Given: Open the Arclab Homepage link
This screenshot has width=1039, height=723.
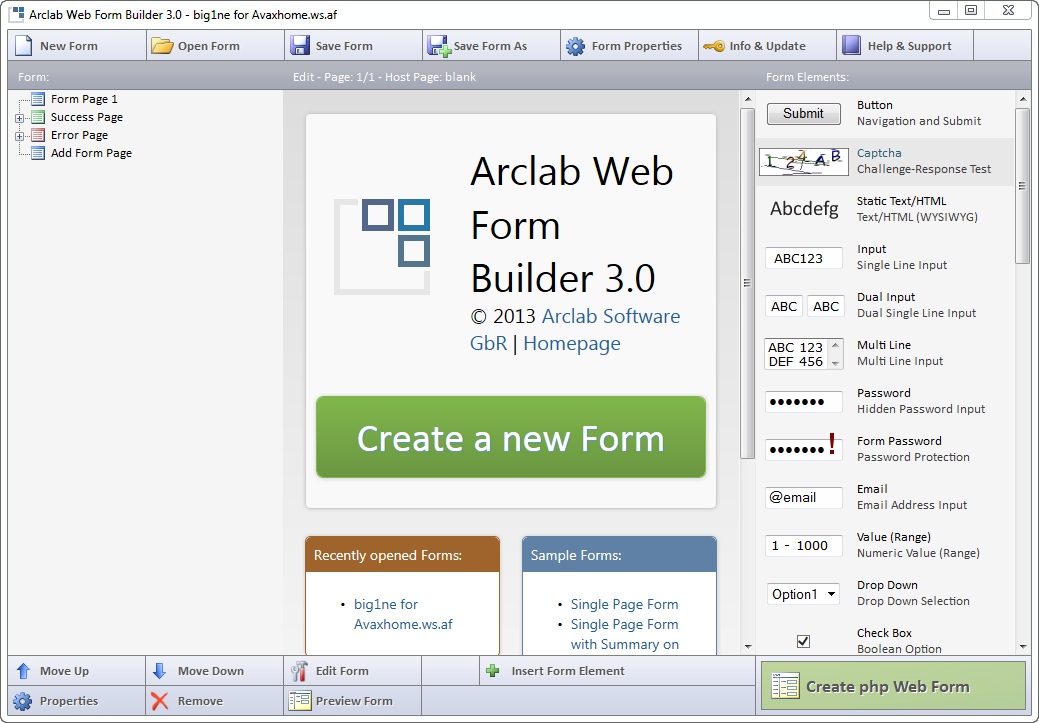Looking at the screenshot, I should click(x=571, y=343).
